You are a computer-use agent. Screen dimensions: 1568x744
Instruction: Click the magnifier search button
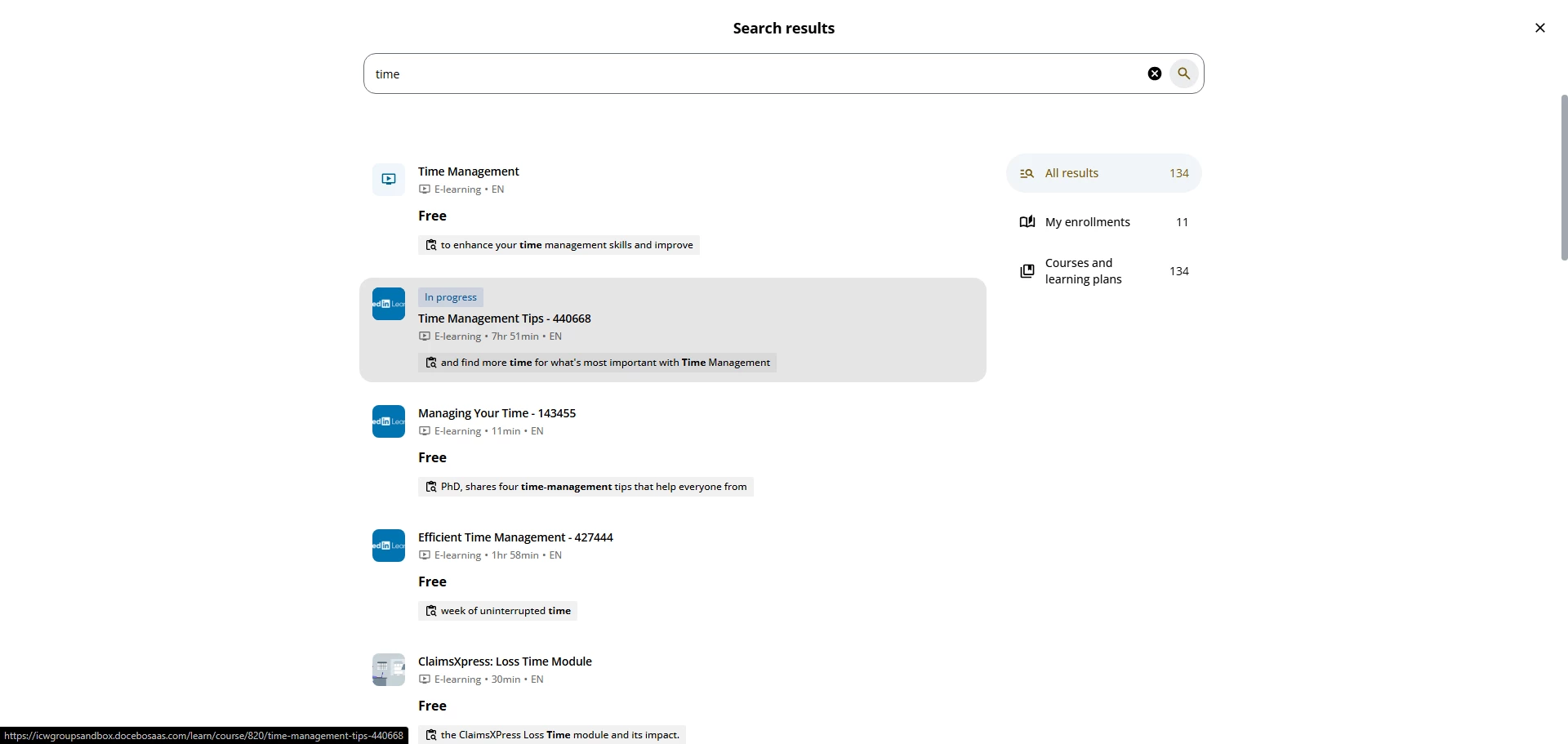point(1183,74)
